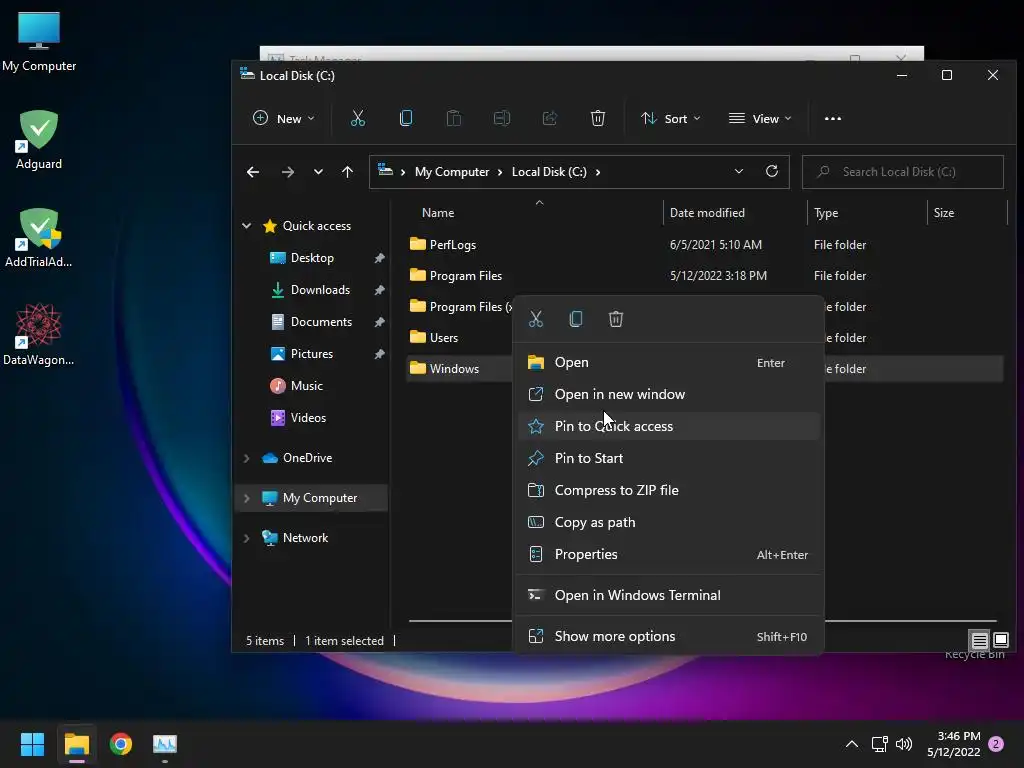This screenshot has height=768, width=1024.
Task: Expand the Network tree node
Action: 246,538
